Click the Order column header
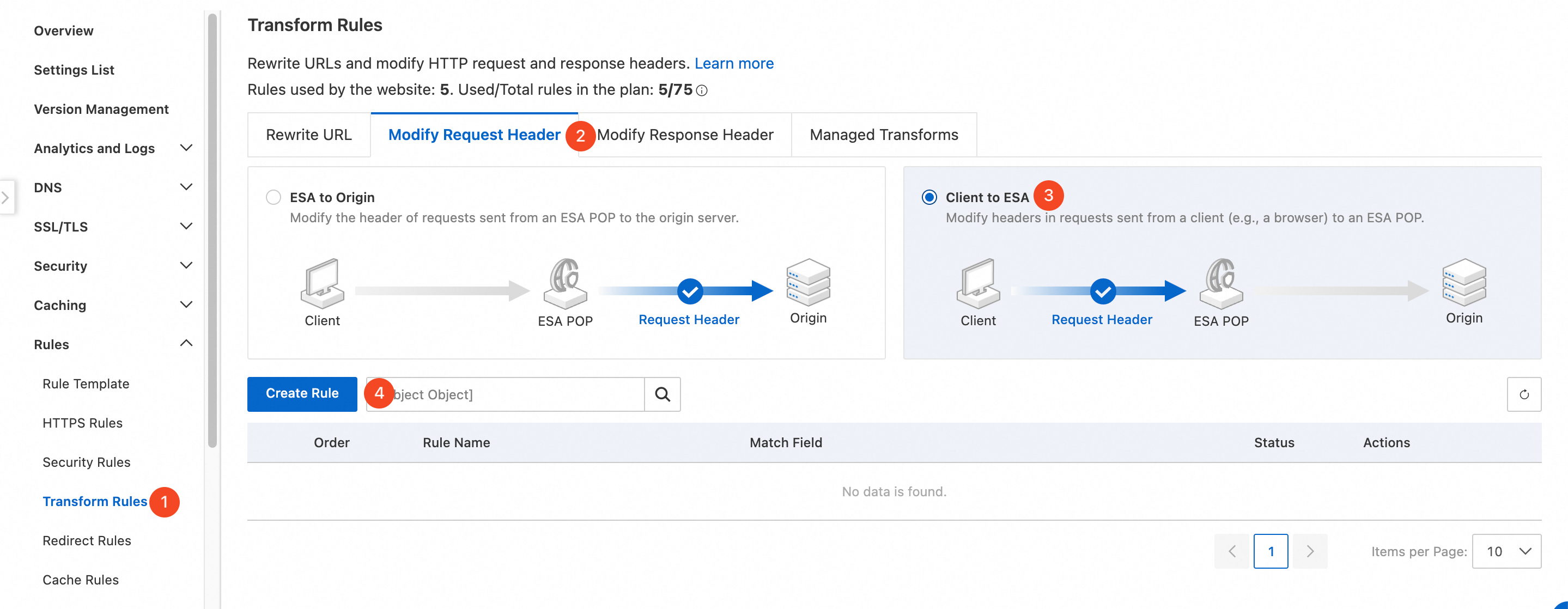Viewport: 1568px width, 609px height. (x=332, y=443)
